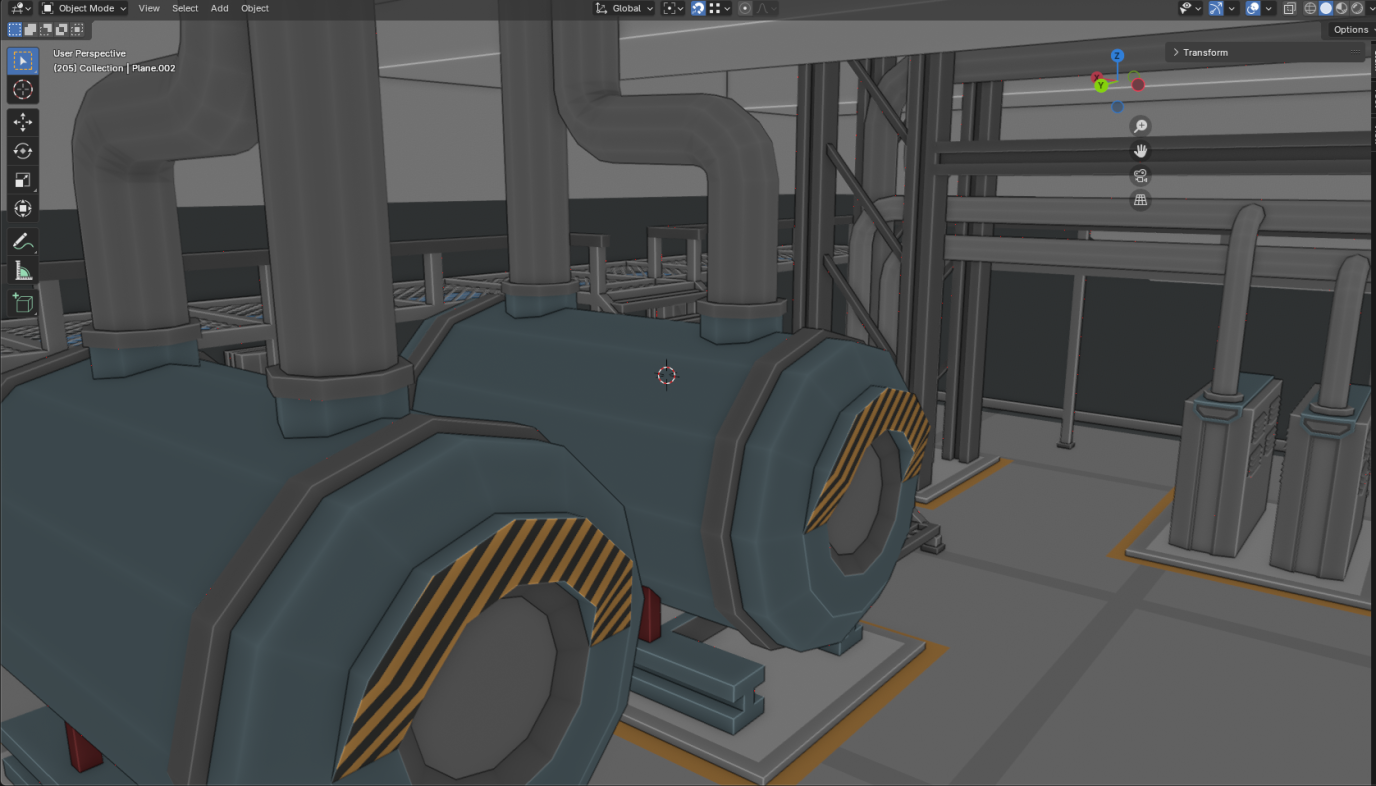Open the View menu

[149, 8]
